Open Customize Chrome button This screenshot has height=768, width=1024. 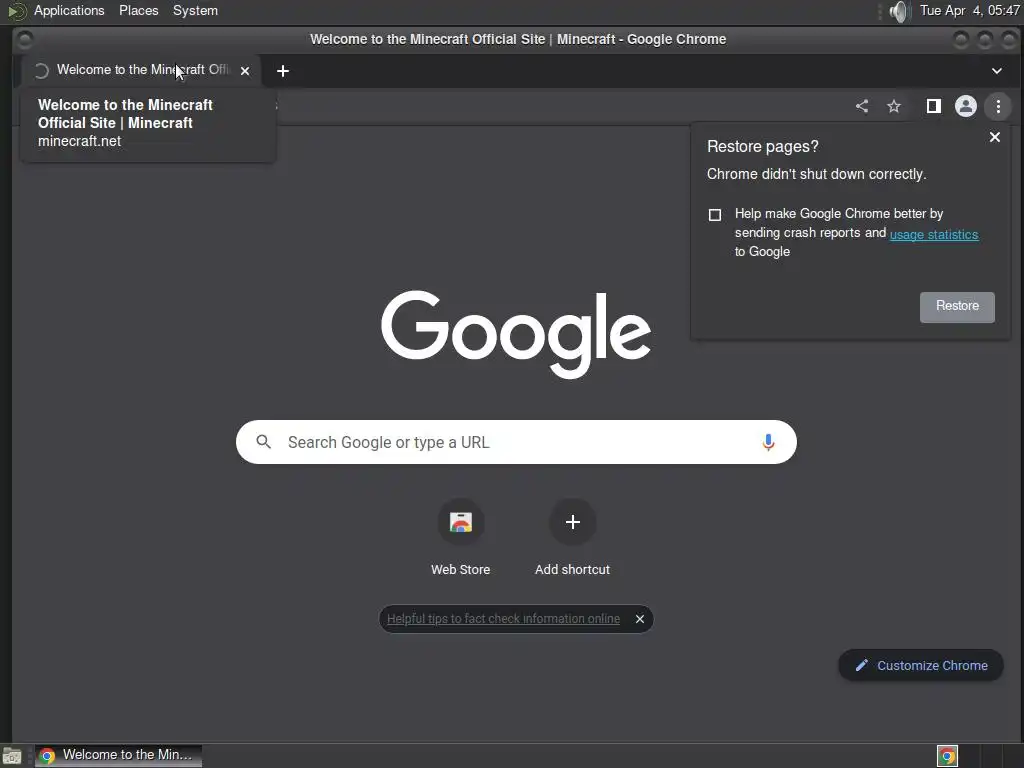pyautogui.click(x=921, y=665)
